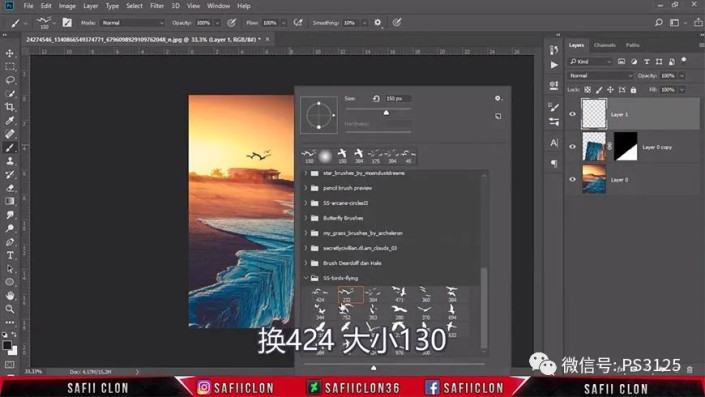Open smoothing options gear icon
This screenshot has width=705, height=397.
click(378, 22)
